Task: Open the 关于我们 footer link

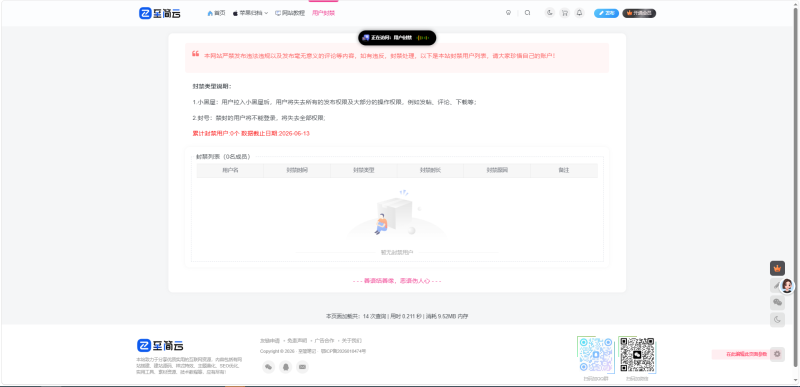Action: click(352, 341)
